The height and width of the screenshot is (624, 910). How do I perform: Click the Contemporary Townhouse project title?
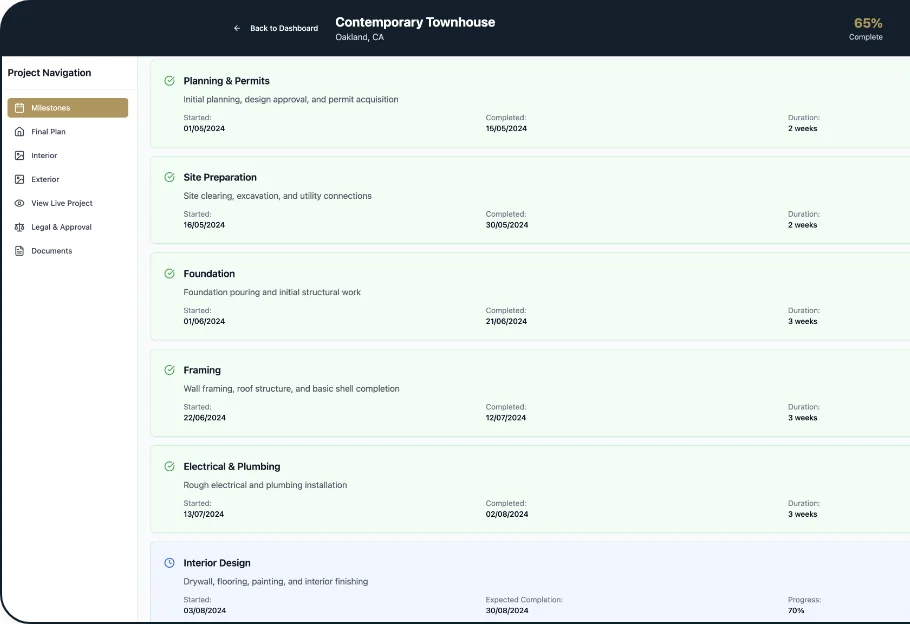(414, 22)
